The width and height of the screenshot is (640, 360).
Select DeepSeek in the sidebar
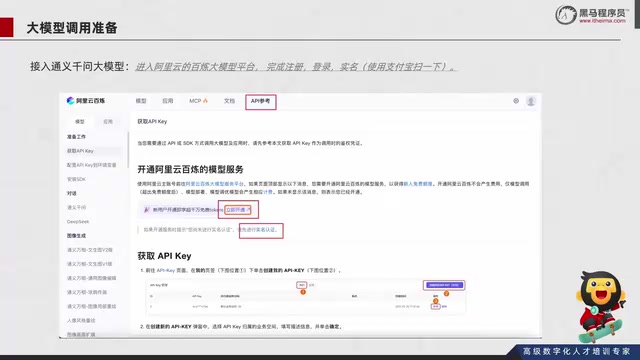78,222
